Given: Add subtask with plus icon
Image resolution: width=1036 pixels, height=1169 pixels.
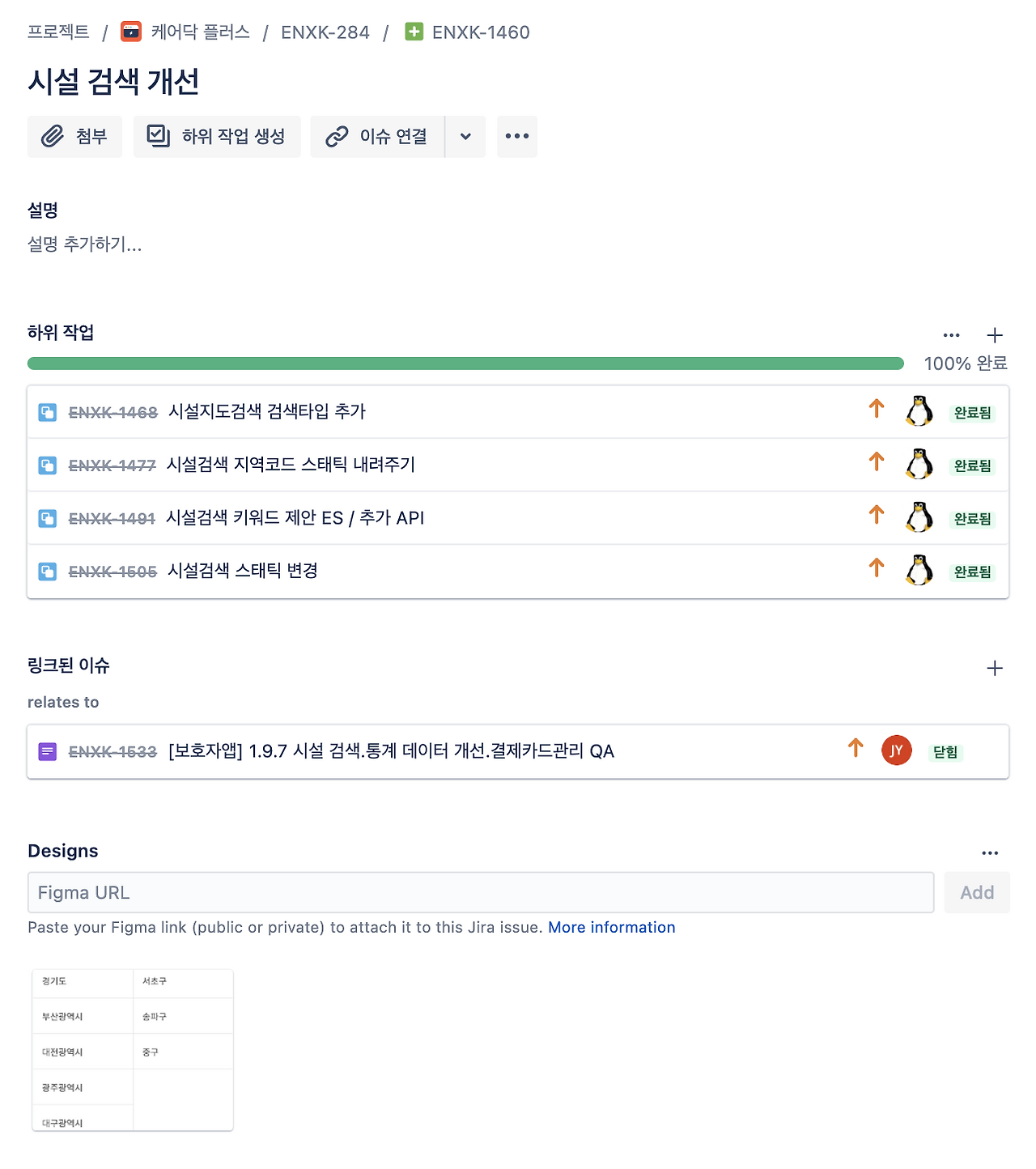Looking at the screenshot, I should (995, 335).
